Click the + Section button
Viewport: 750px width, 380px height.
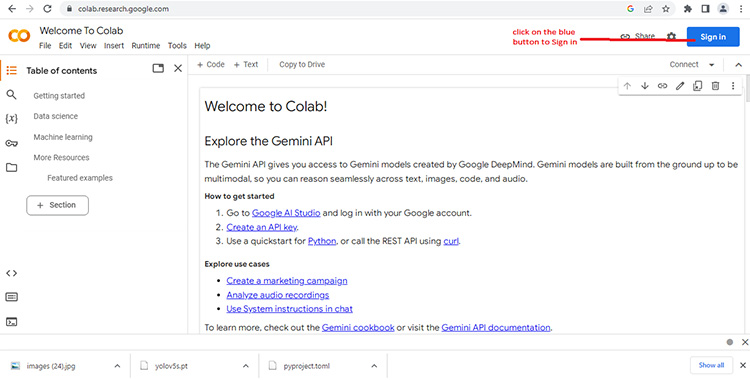pos(57,205)
